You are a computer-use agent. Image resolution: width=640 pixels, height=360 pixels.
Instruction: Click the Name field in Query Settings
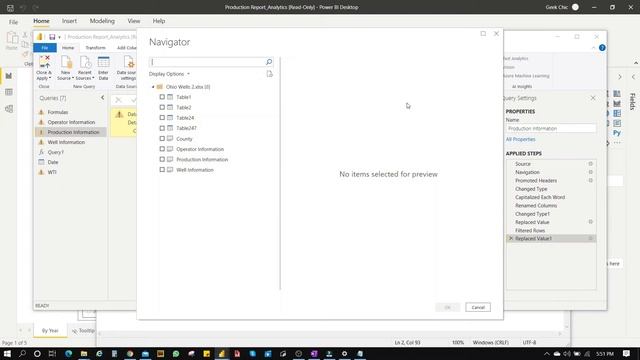tap(551, 128)
